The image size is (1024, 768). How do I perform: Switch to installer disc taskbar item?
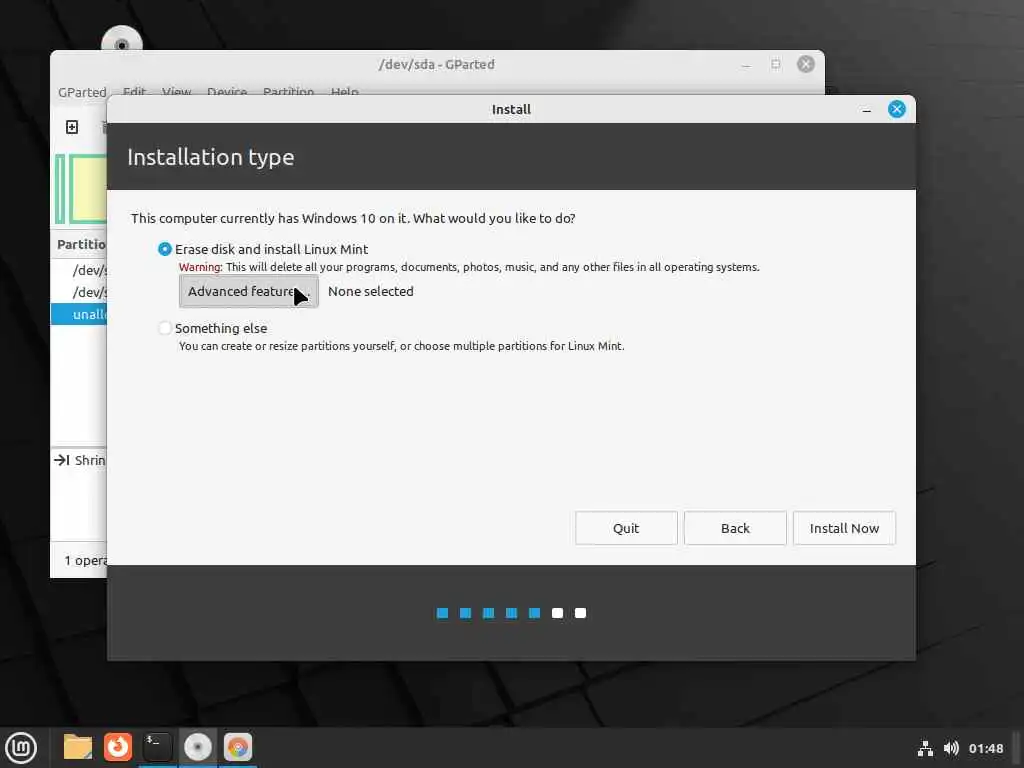pos(198,747)
